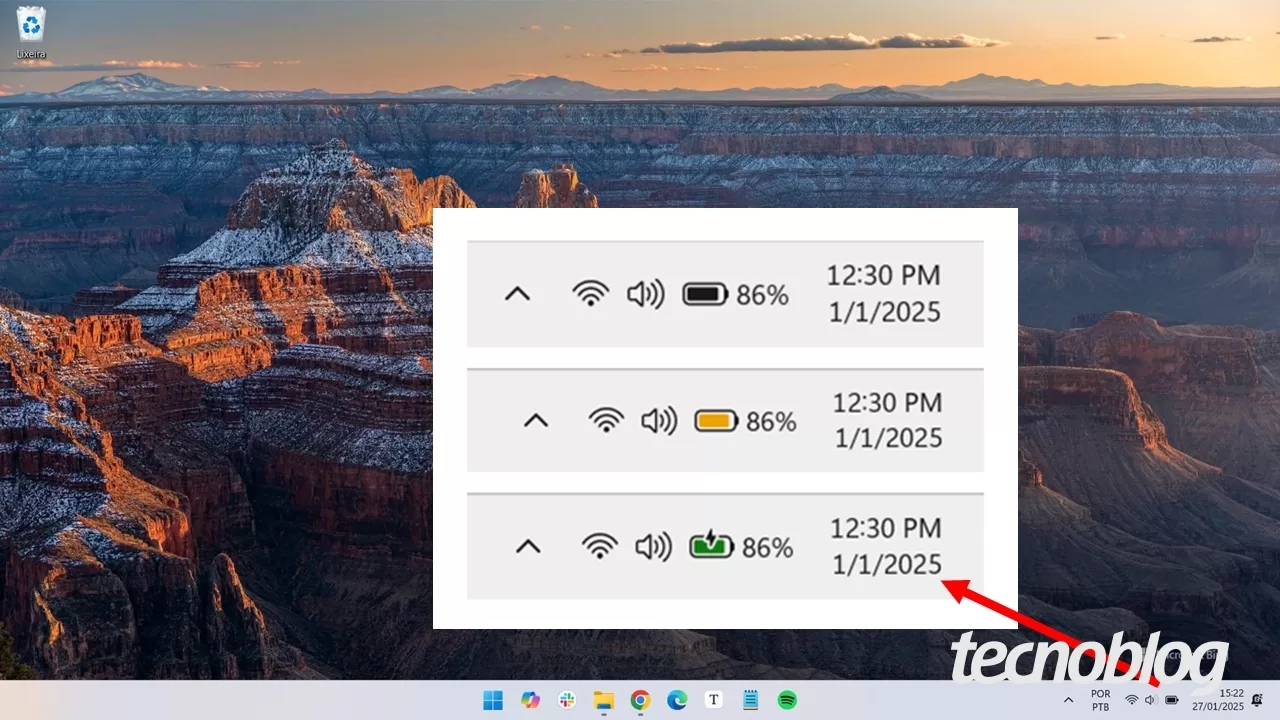The image size is (1280, 720).
Task: Click the volume speaker icon in tray
Action: tap(1151, 700)
